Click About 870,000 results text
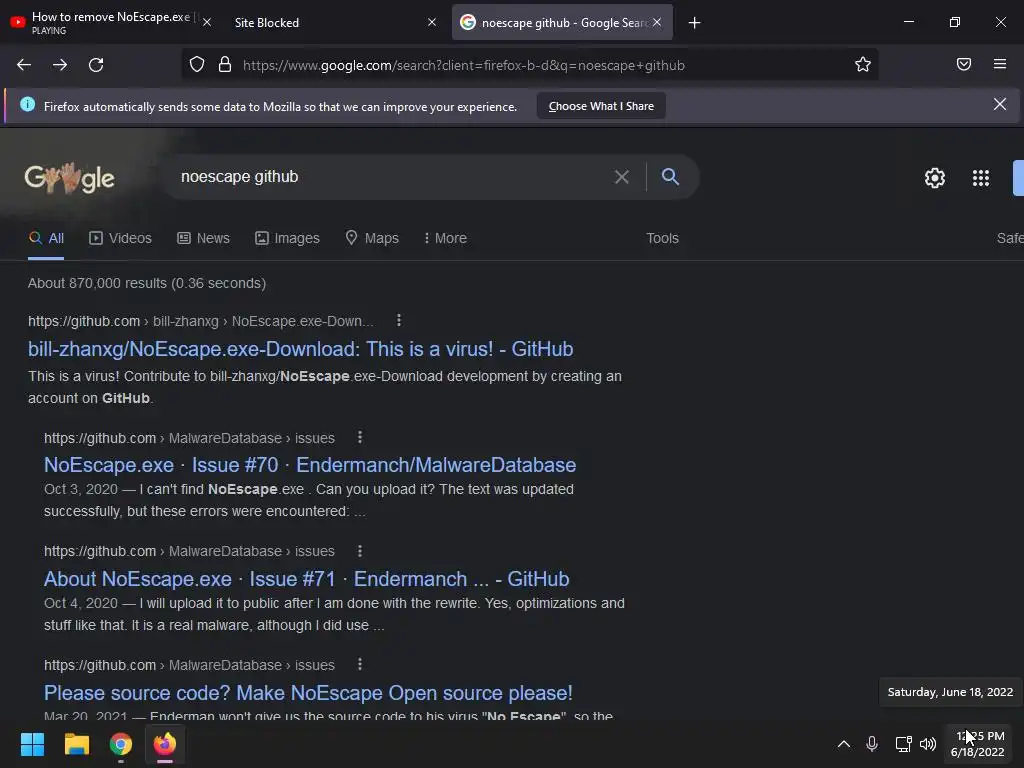 coord(147,283)
